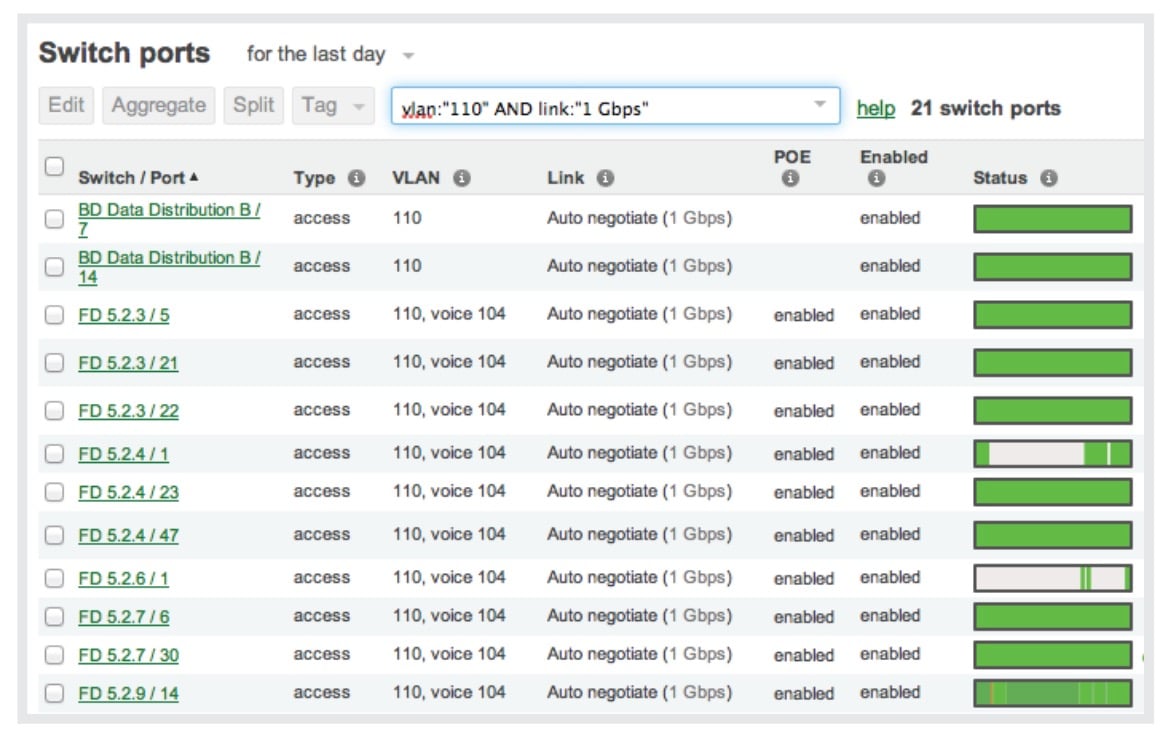Open the FD 5.2.3 / 21 port link
1170x738 pixels.
tap(128, 363)
